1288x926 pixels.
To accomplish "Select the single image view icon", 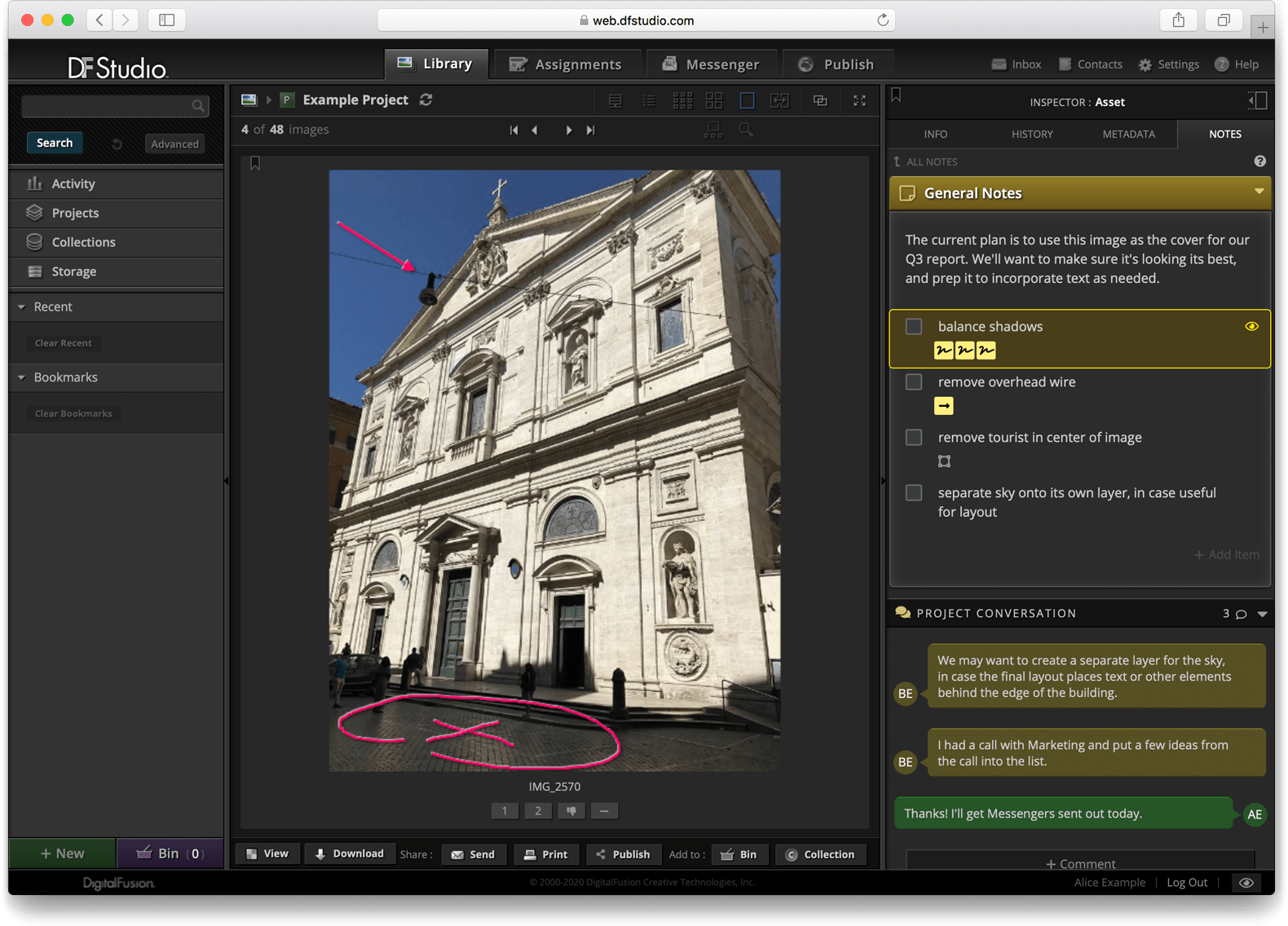I will tap(747, 100).
